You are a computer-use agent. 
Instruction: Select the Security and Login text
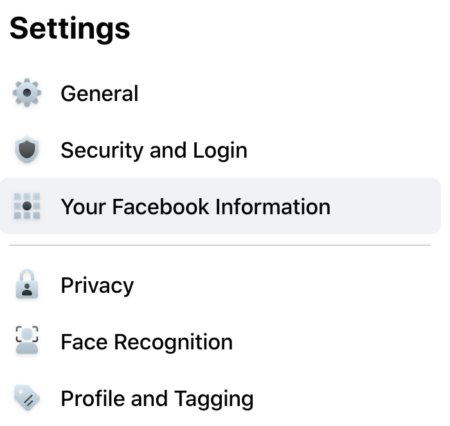click(154, 151)
